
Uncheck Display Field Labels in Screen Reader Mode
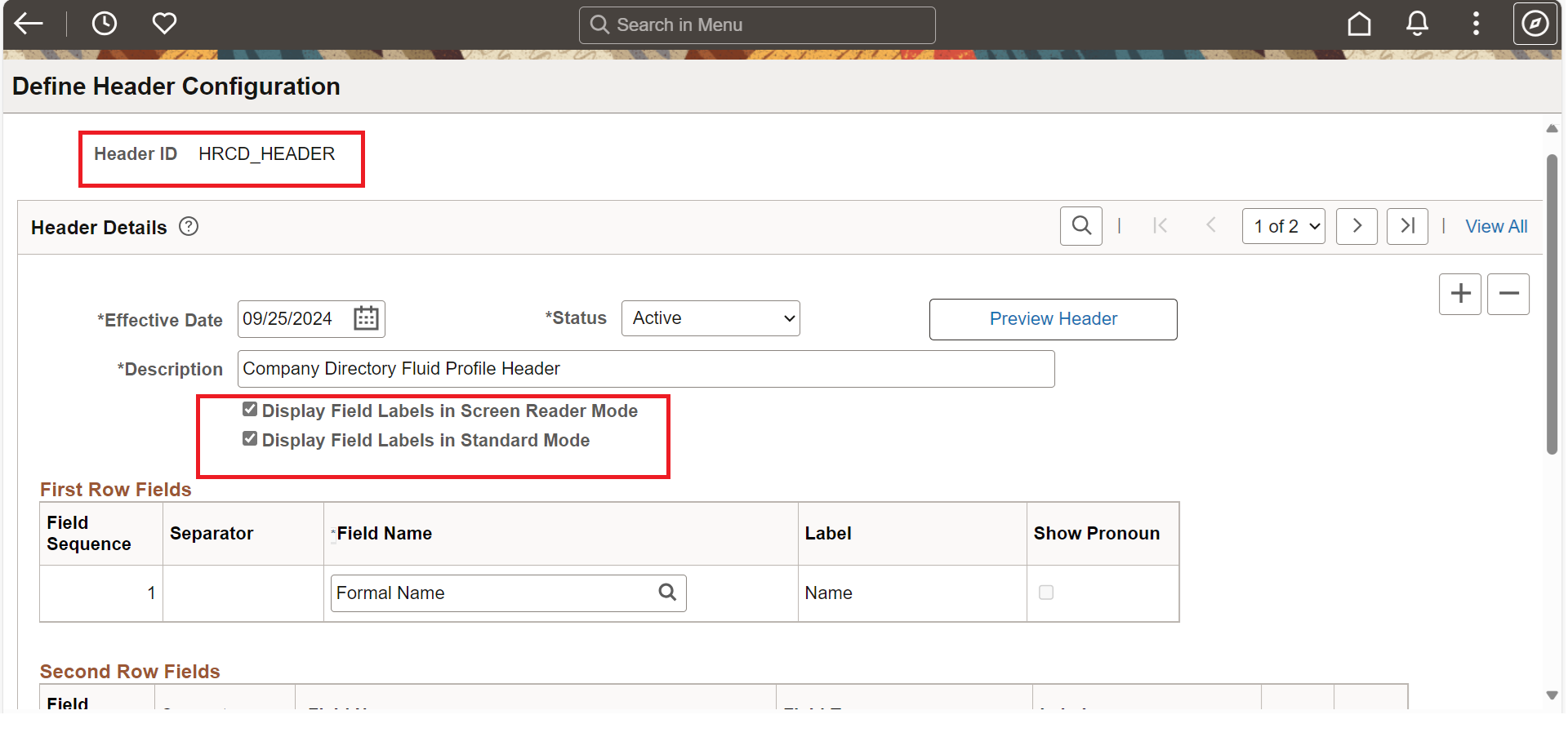point(249,409)
